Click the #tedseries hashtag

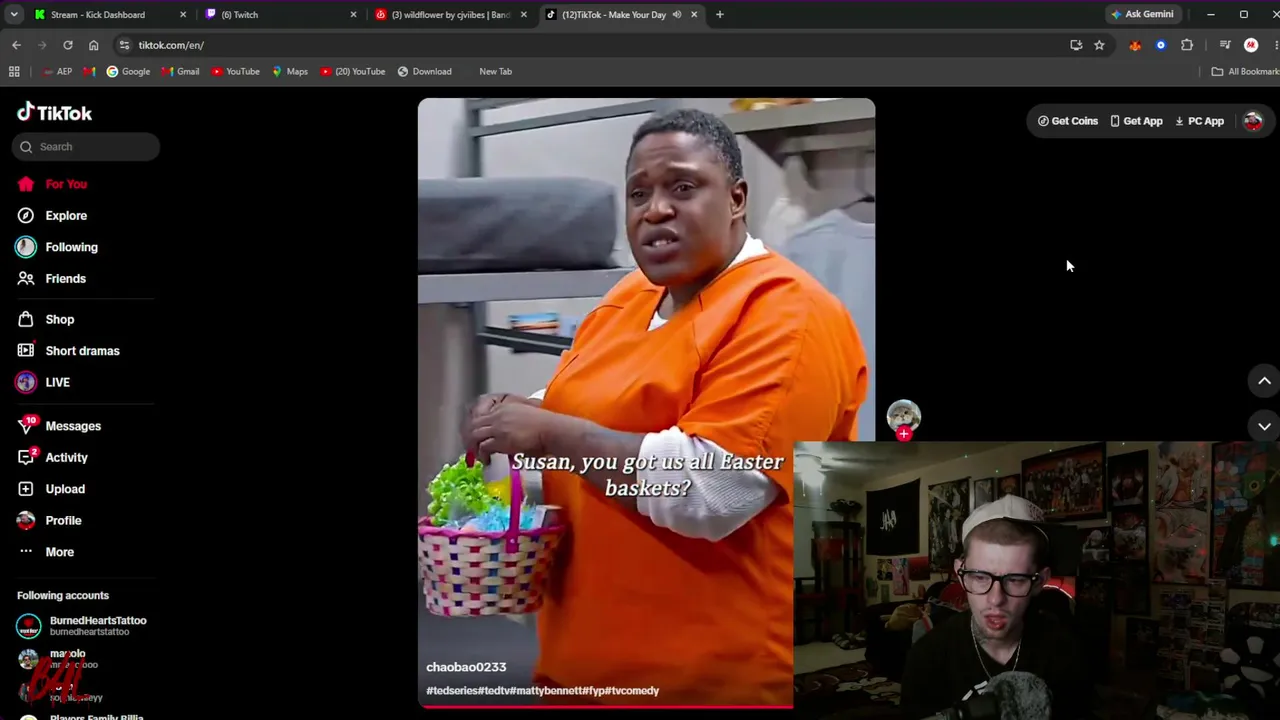point(451,691)
